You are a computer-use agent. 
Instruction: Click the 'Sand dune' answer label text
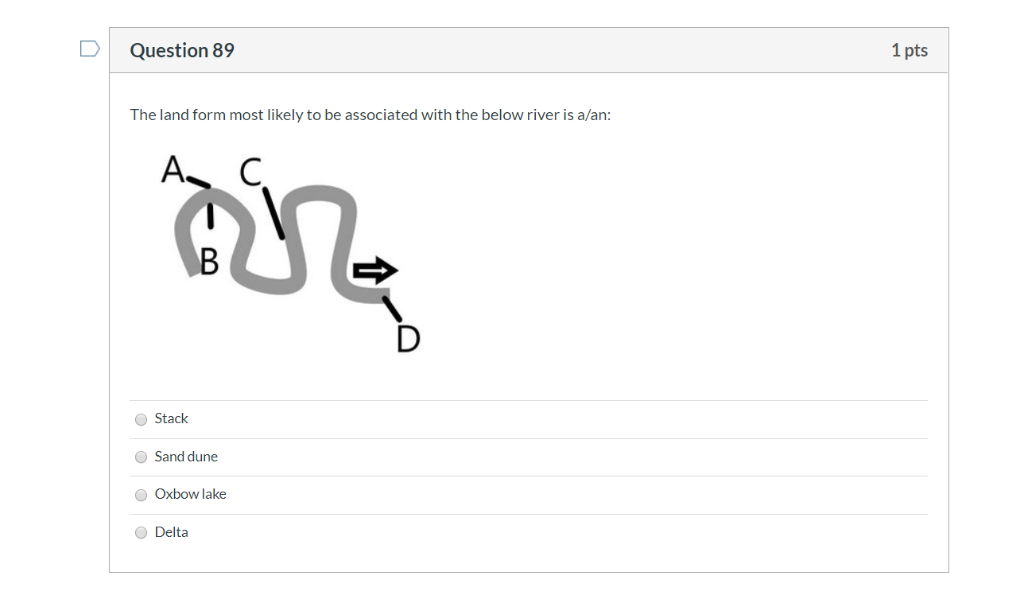pyautogui.click(x=186, y=457)
